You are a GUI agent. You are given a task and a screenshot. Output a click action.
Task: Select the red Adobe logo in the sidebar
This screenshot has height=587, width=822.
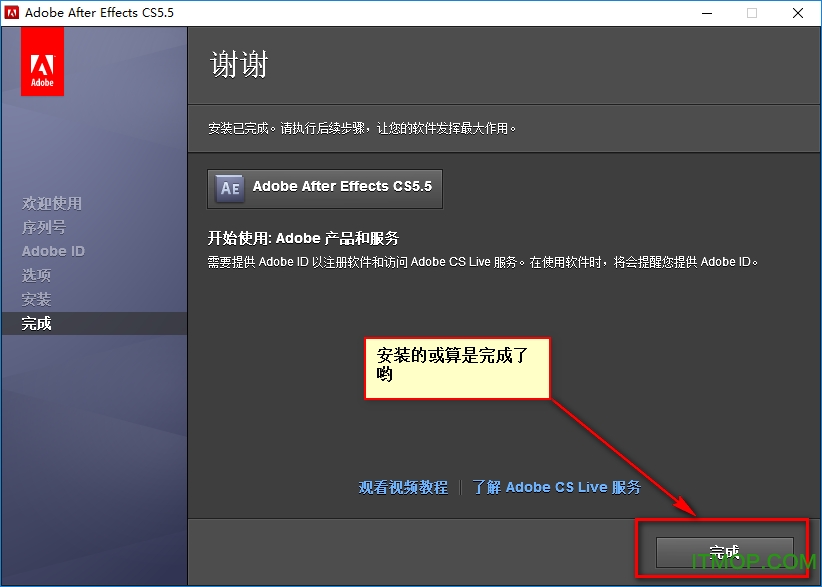42,60
